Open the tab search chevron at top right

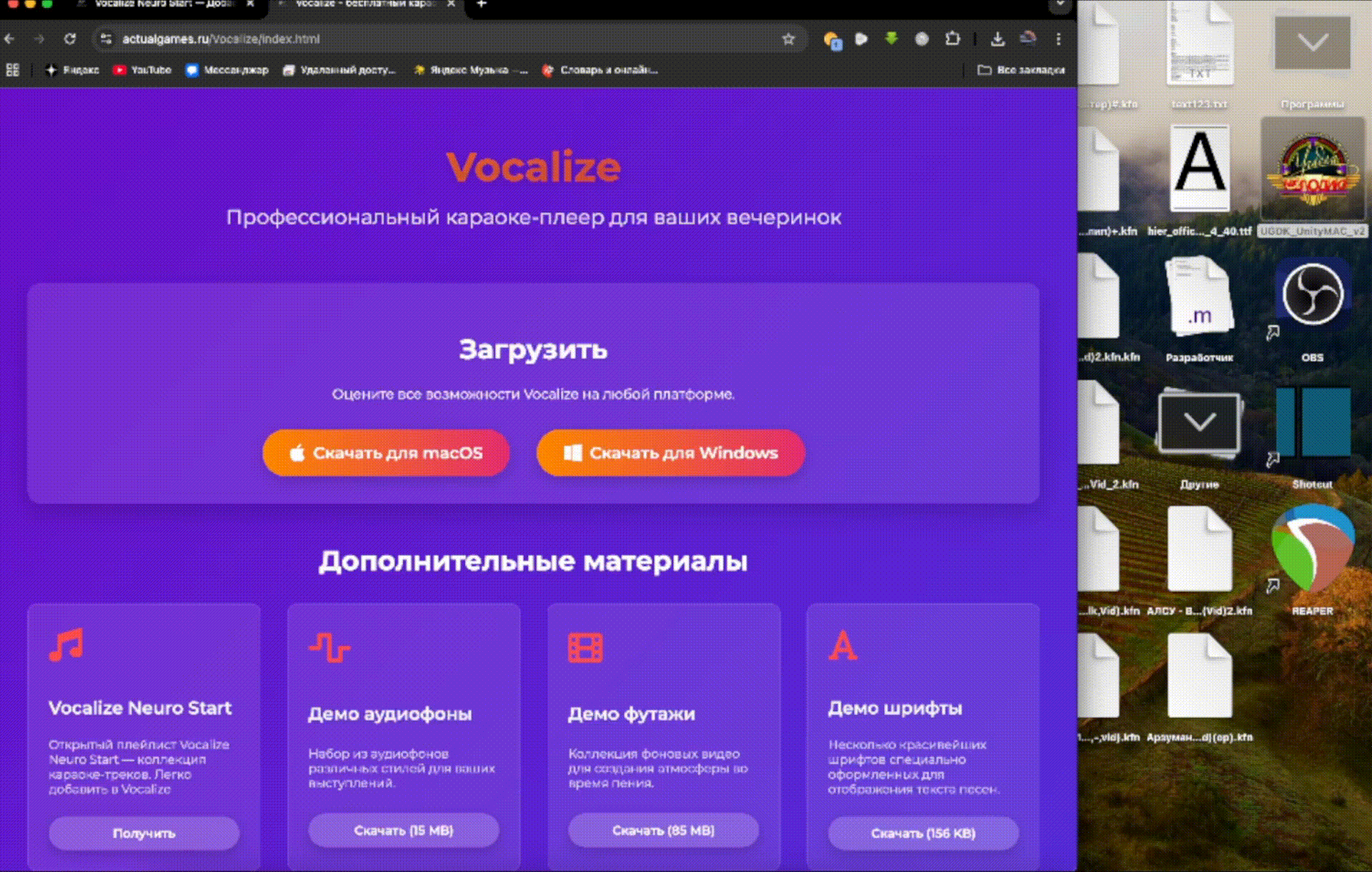1059,6
